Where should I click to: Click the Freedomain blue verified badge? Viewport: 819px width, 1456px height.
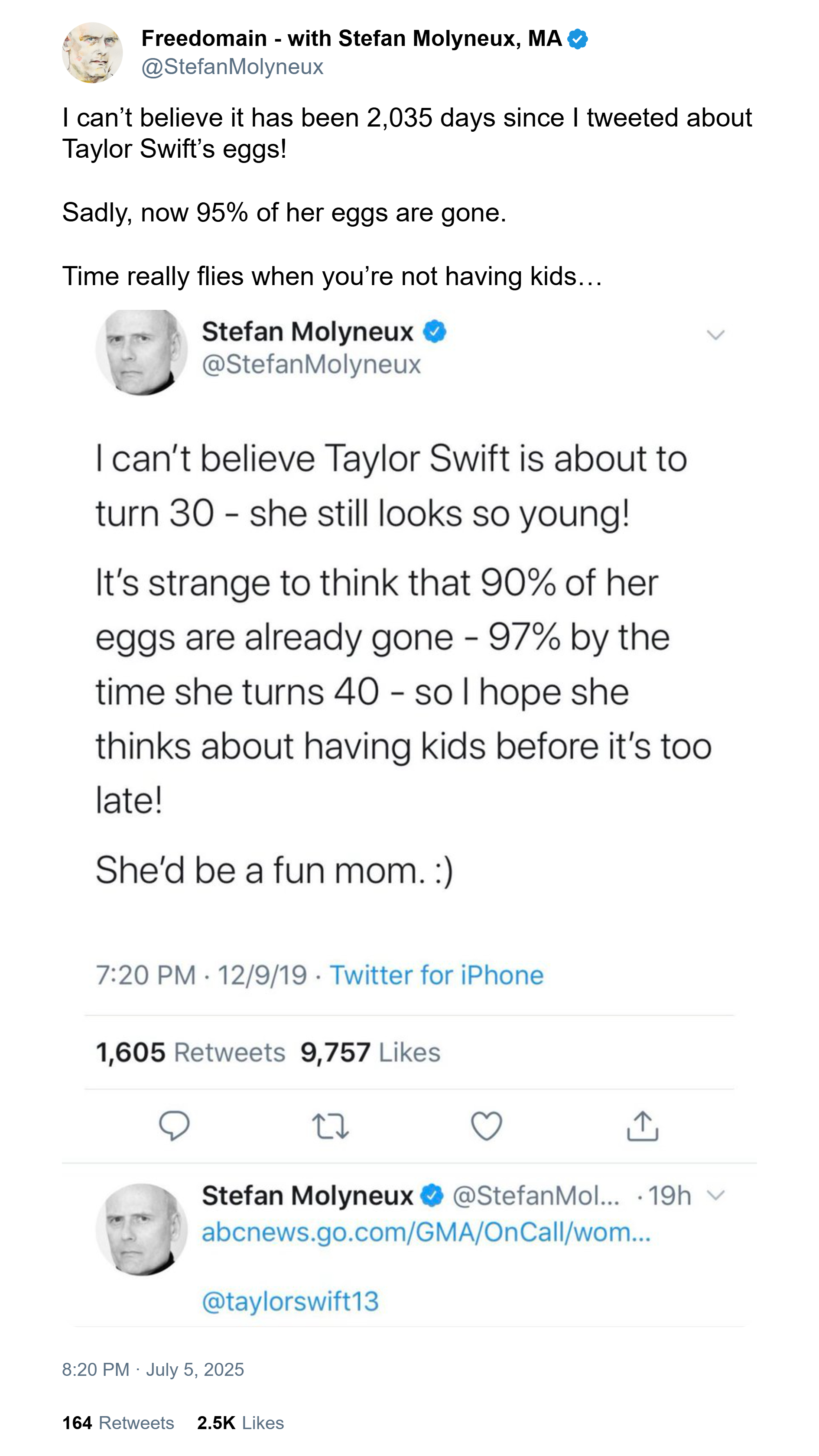[577, 39]
